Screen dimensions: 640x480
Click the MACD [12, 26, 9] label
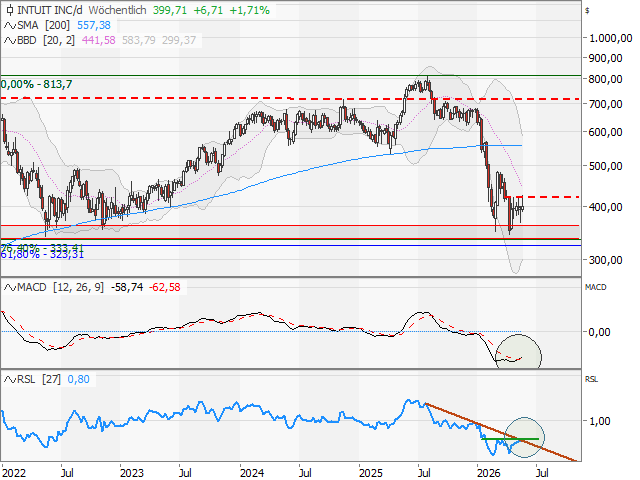60,287
